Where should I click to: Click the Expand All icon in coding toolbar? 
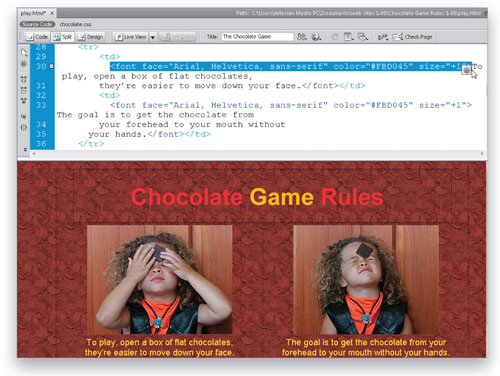point(24,100)
